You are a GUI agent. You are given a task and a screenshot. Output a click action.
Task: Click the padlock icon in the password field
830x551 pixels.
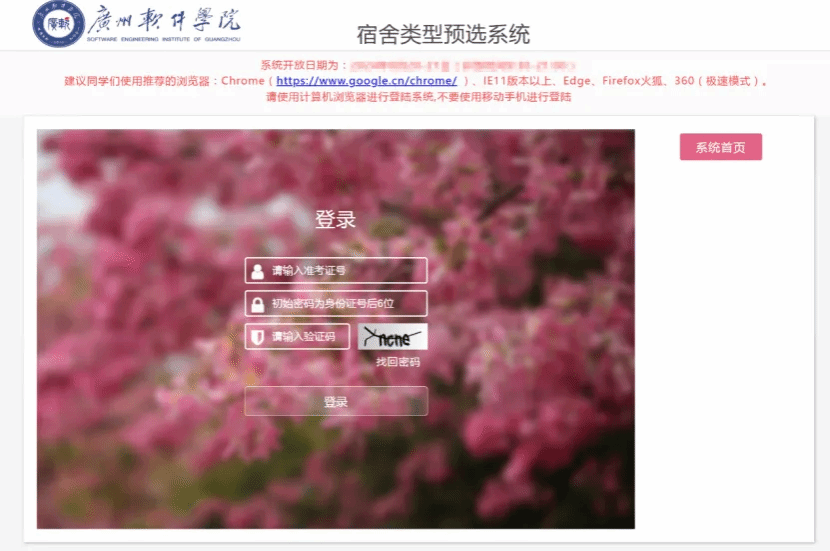[257, 304]
